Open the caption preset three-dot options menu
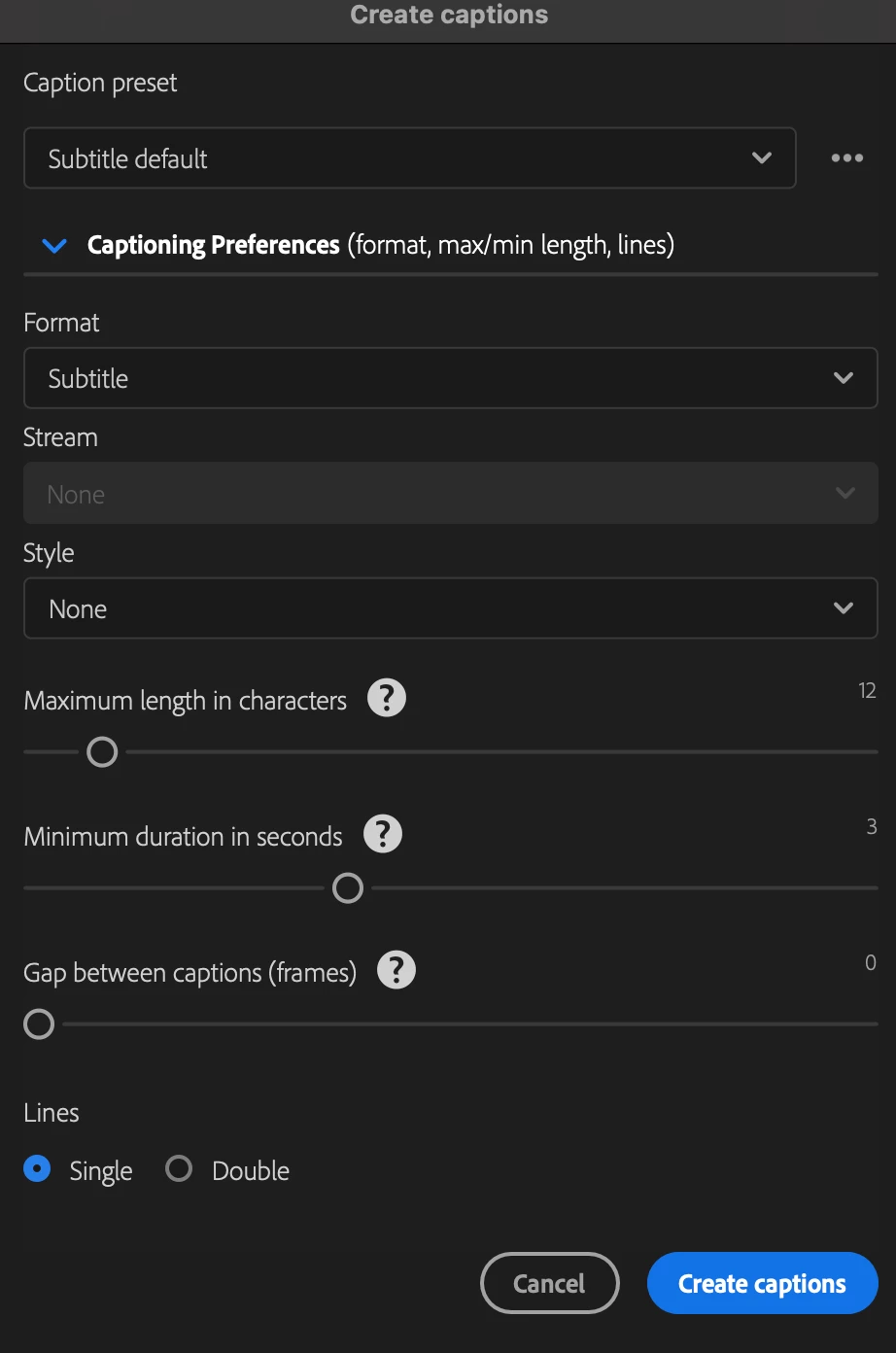 point(846,158)
